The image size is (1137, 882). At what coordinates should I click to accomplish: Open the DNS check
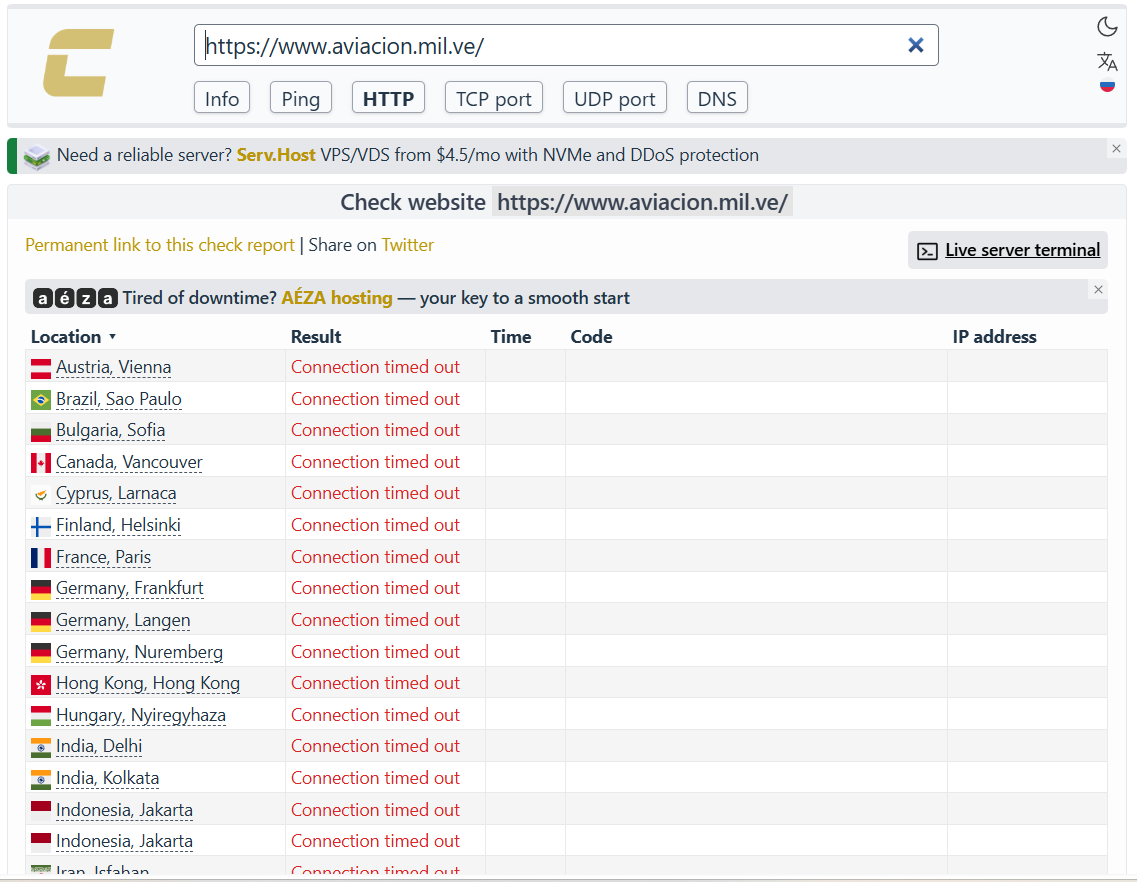716,98
